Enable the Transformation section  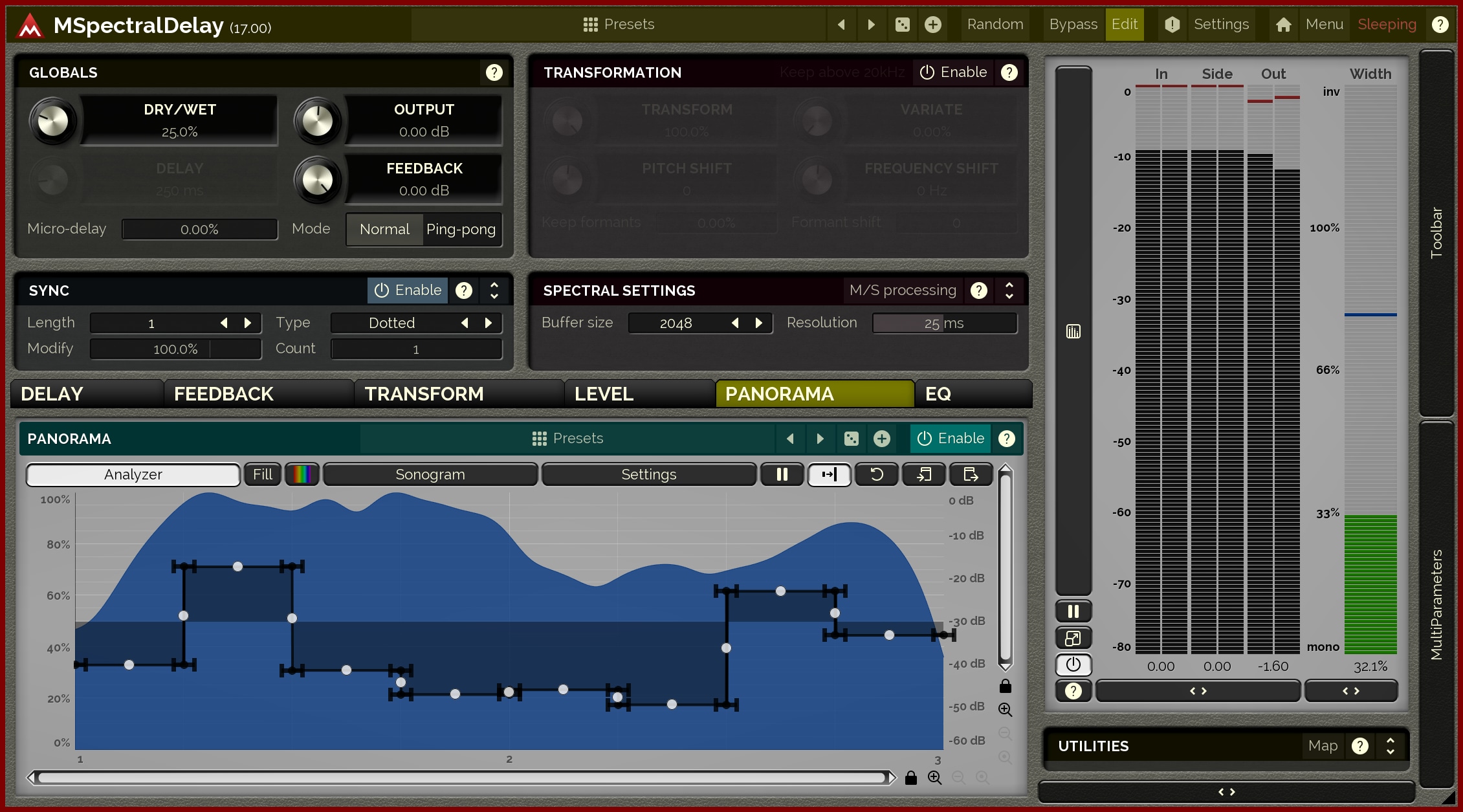(953, 72)
